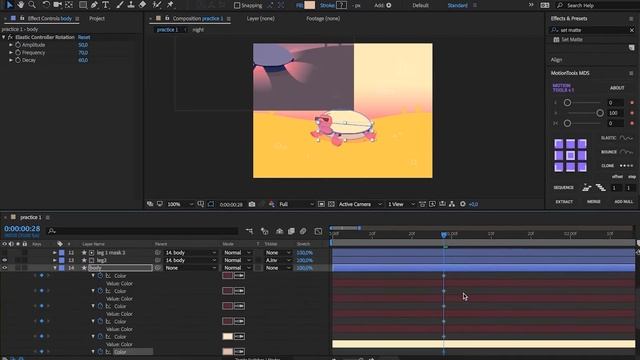This screenshot has width=640, height=360.
Task: Click the ABOUT button in MotionTools
Action: tap(617, 88)
